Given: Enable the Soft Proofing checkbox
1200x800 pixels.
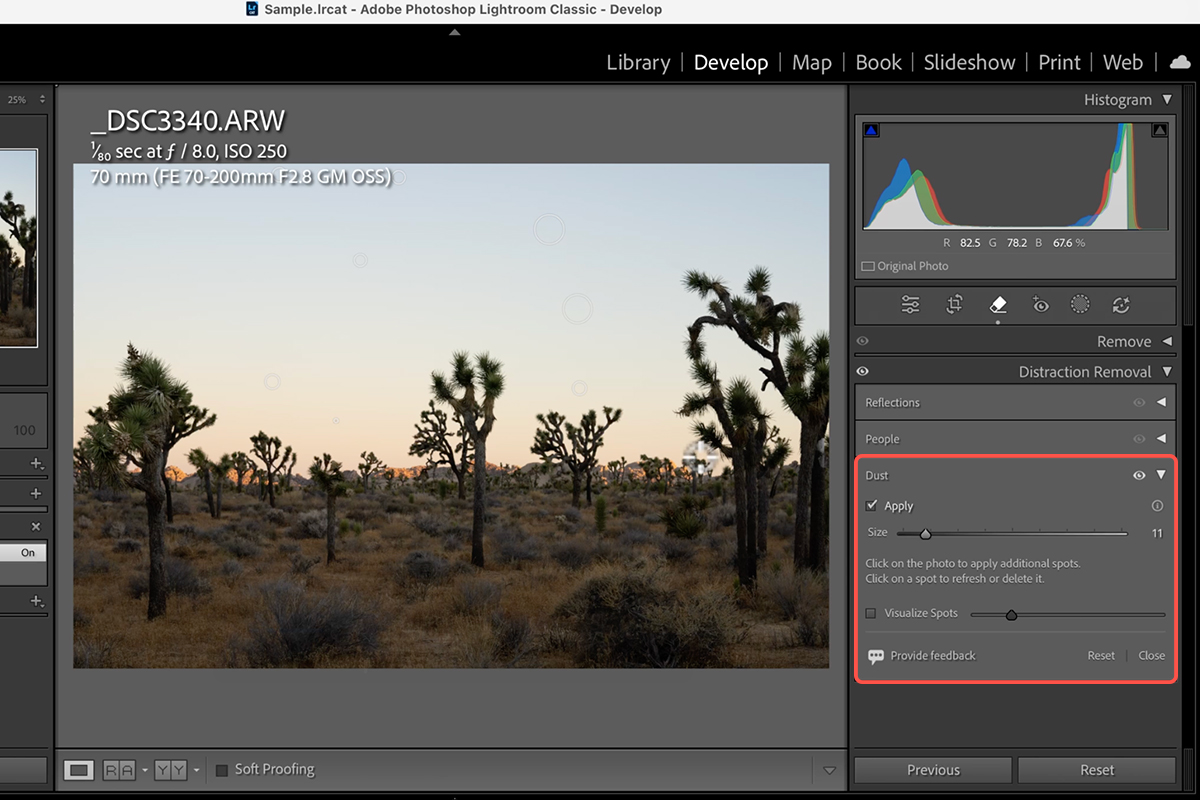Looking at the screenshot, I should (222, 770).
